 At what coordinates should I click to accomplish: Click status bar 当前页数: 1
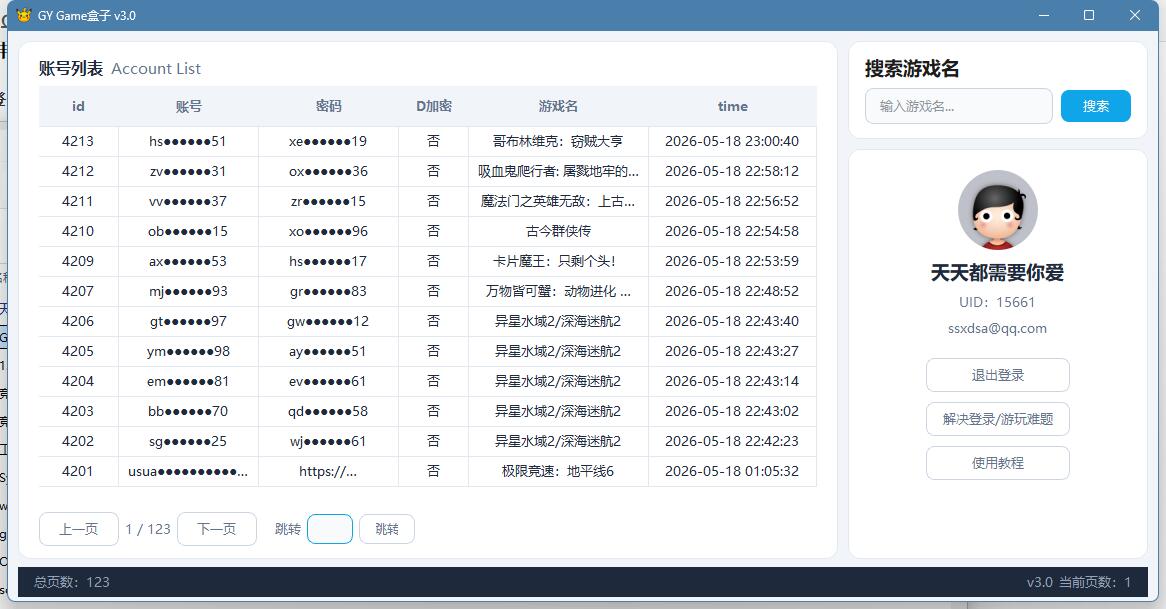[x=1095, y=582]
